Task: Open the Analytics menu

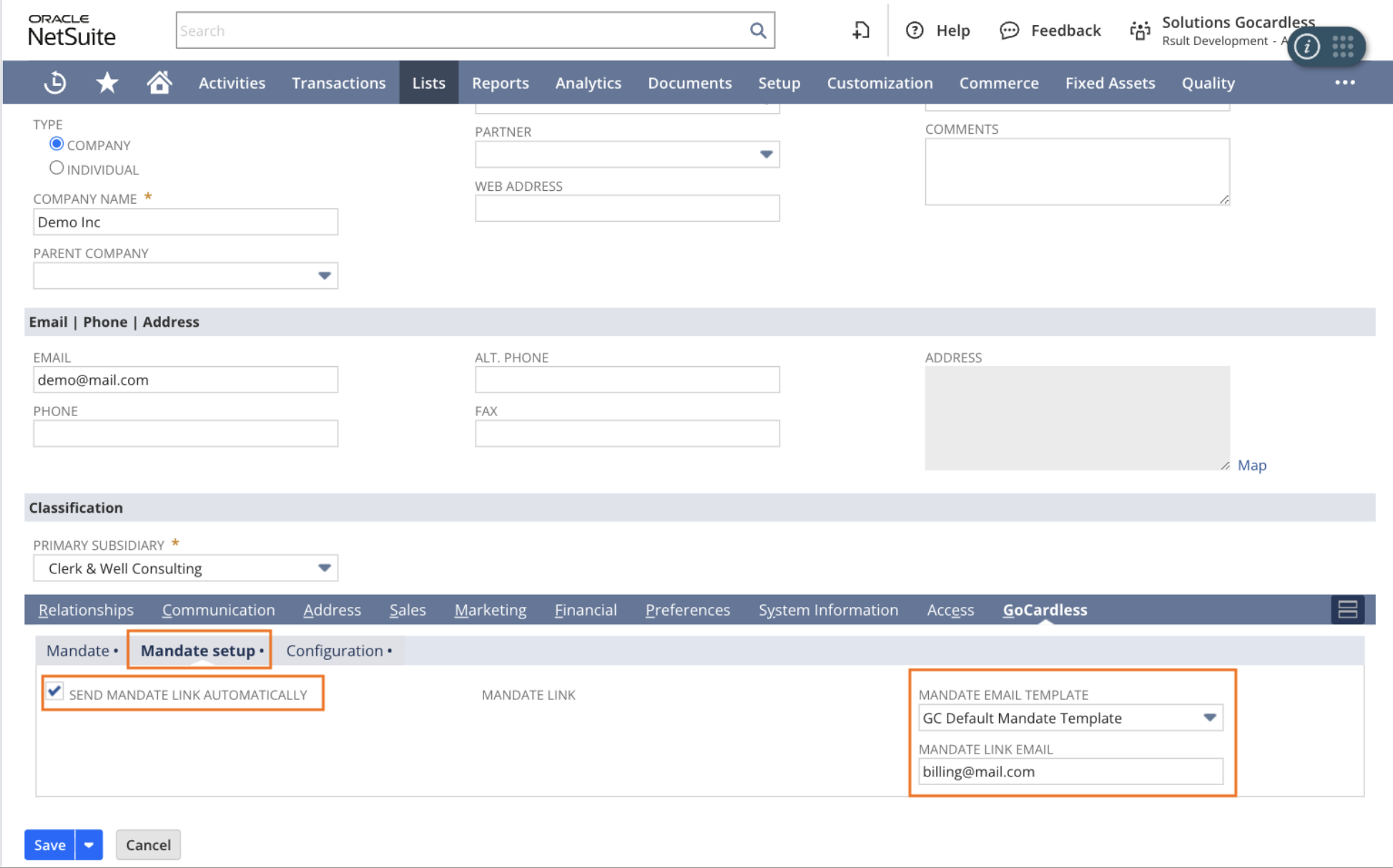Action: [589, 83]
